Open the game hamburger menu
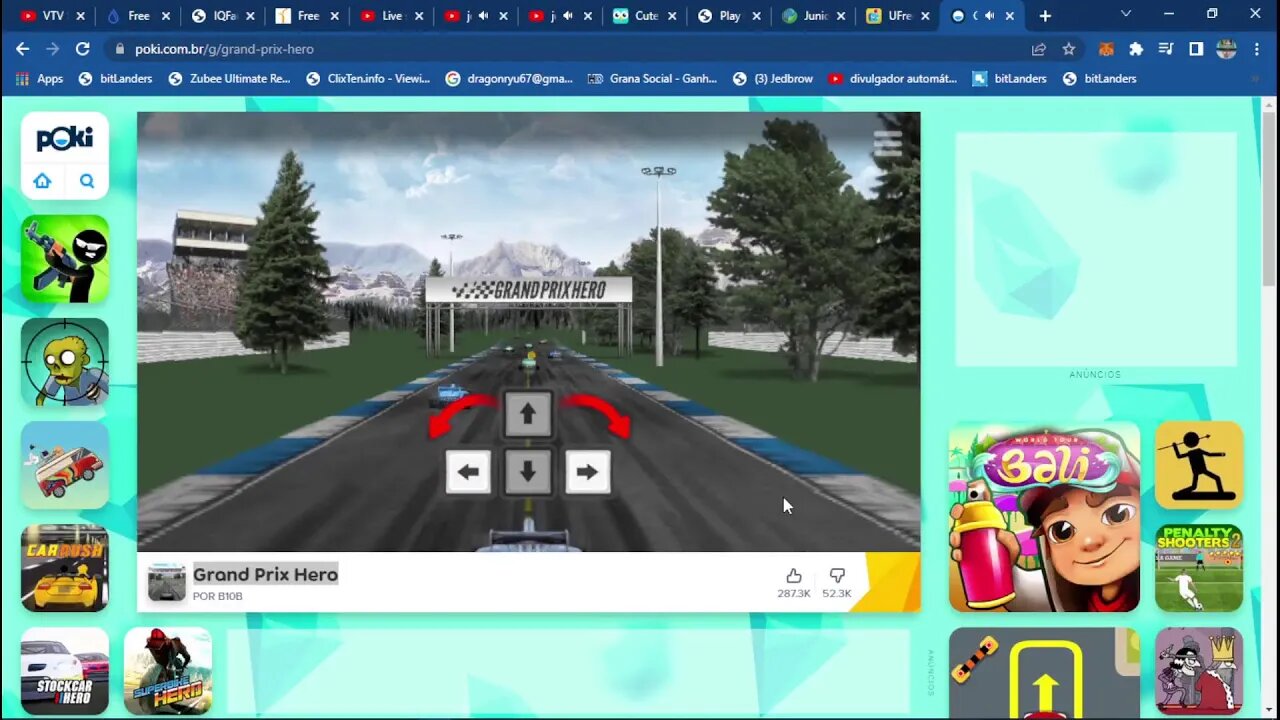This screenshot has width=1280, height=720. (x=887, y=145)
